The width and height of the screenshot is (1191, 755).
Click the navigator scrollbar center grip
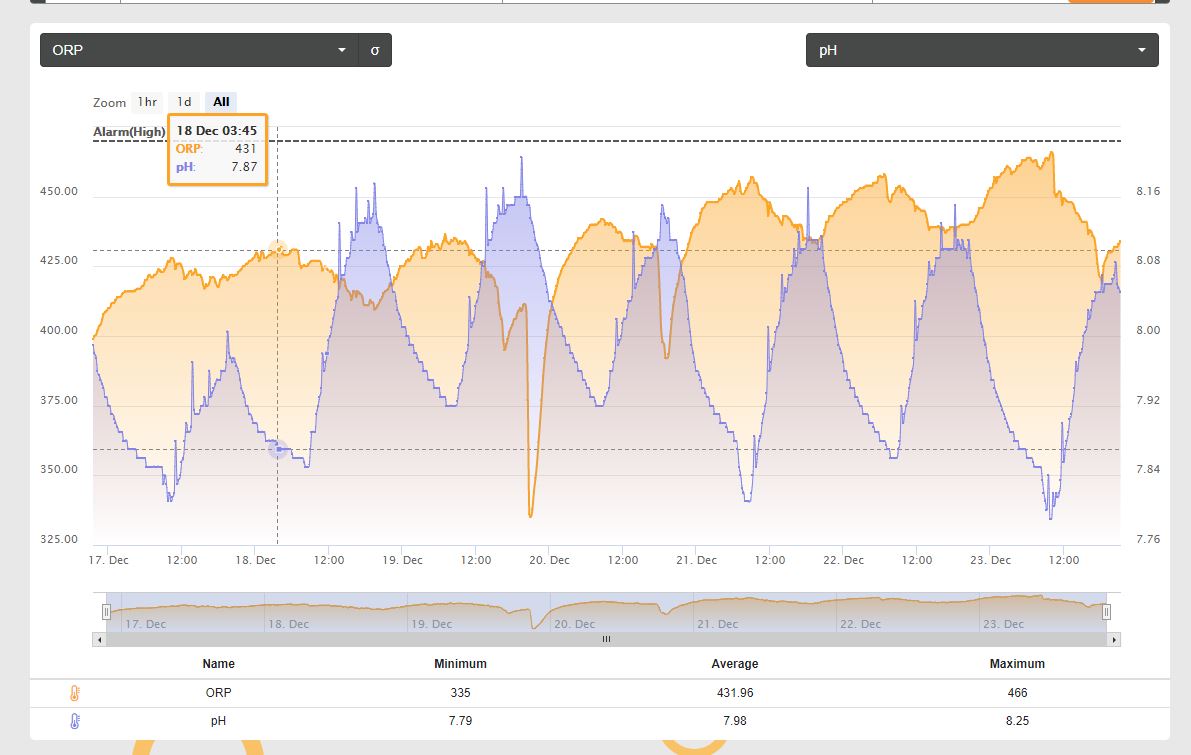point(606,640)
